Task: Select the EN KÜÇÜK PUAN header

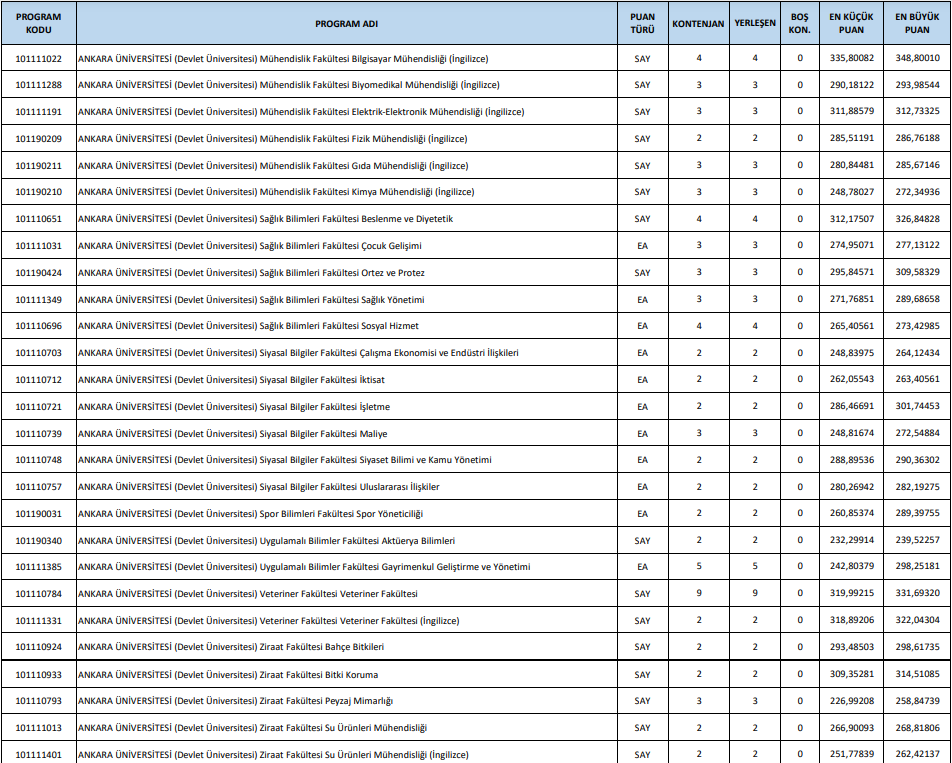Action: (x=851, y=23)
